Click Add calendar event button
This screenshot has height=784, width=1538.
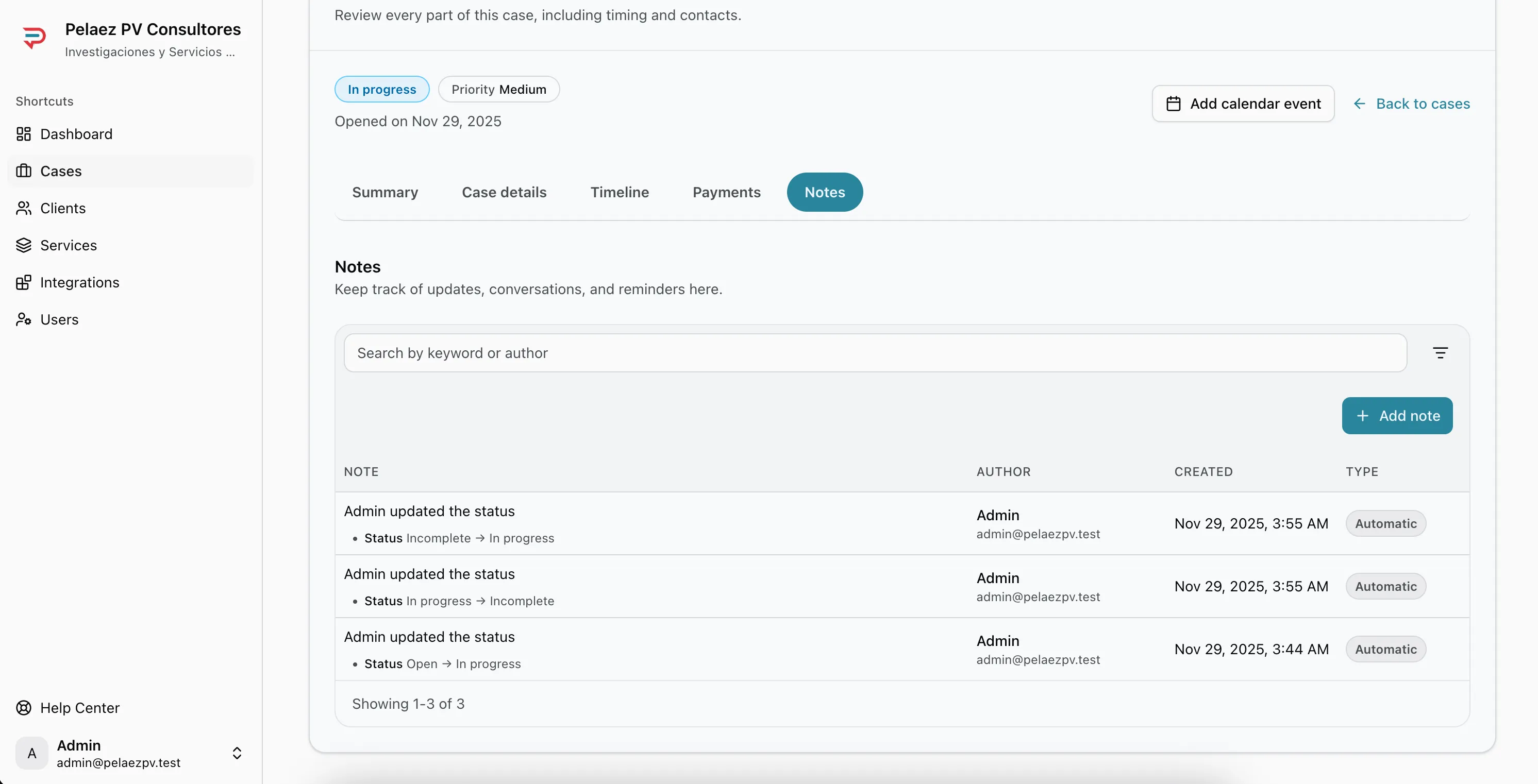[x=1243, y=104]
